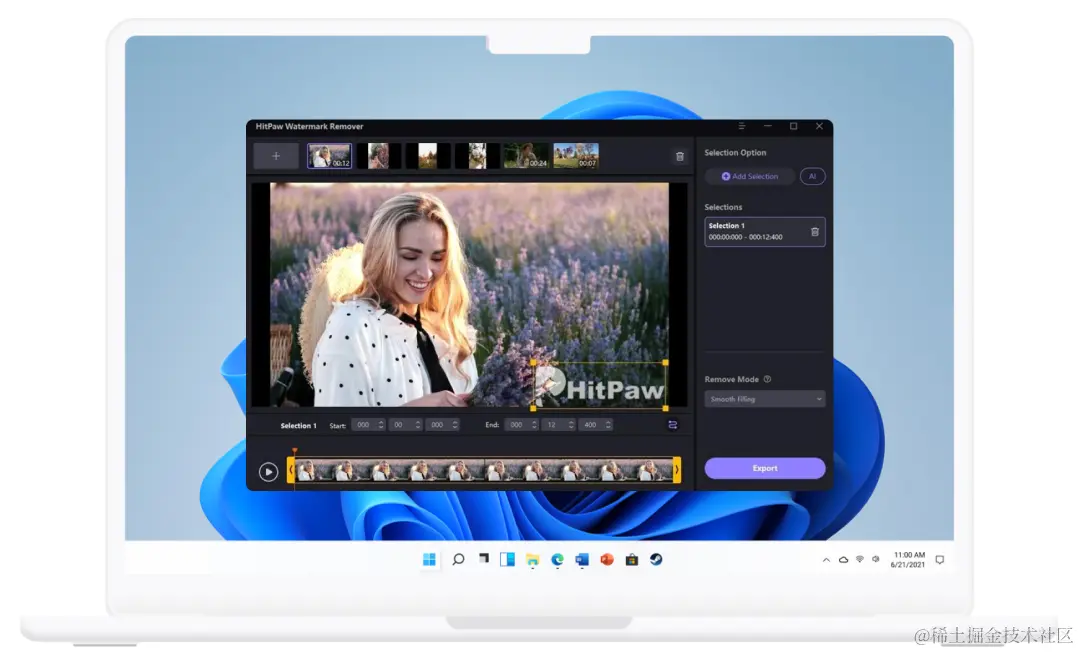1080x652 pixels.
Task: Play the video preview
Action: (269, 472)
